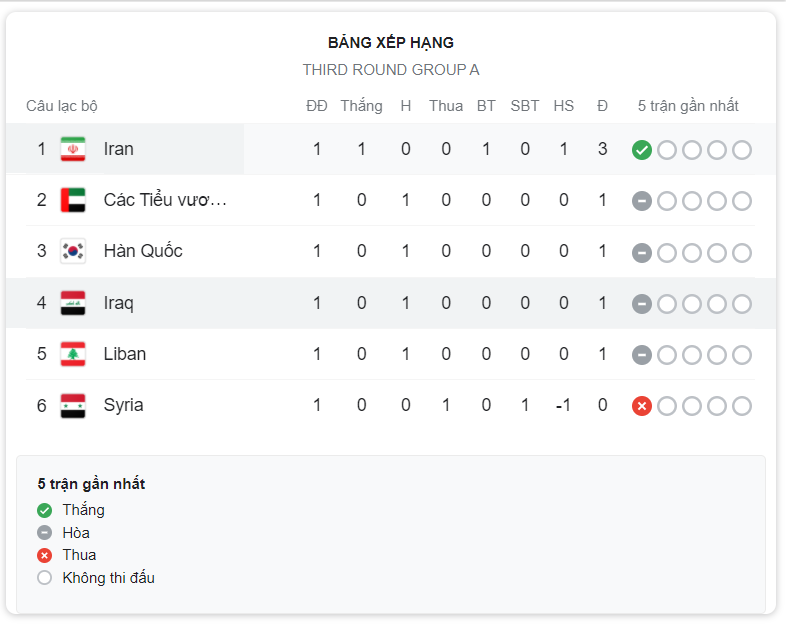Click the green Thắng legend icon
Viewport: 786px width, 627px height.
point(45,510)
